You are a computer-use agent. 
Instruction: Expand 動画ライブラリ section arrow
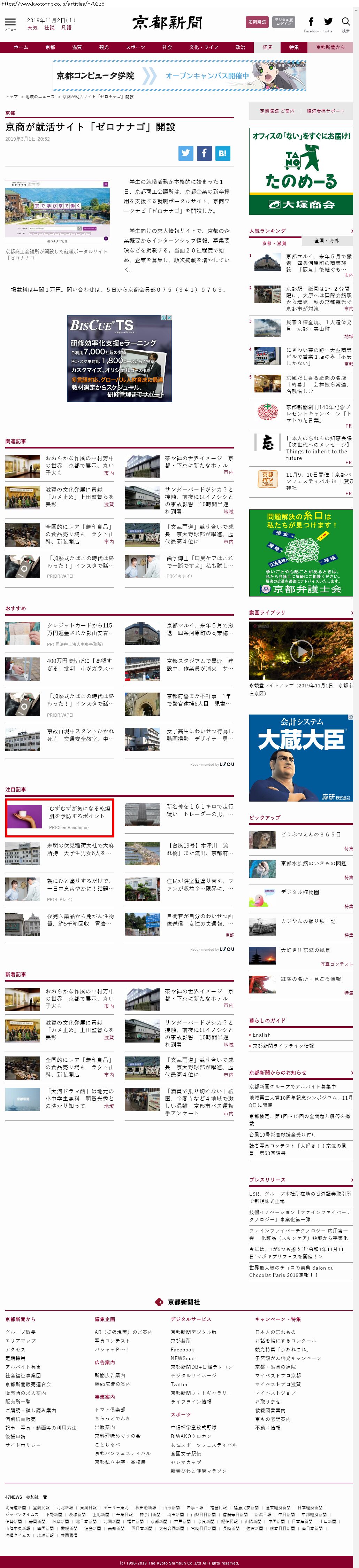351,613
